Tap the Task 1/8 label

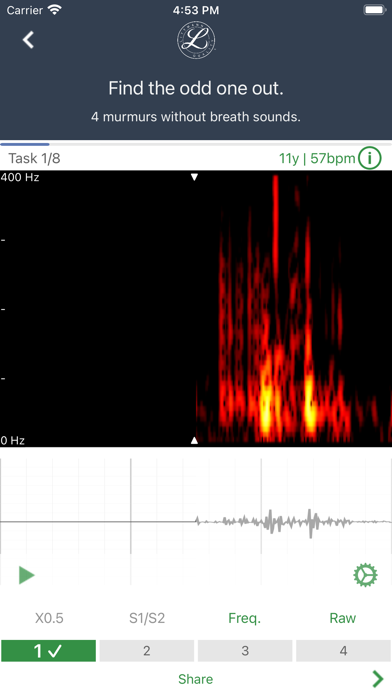click(35, 158)
